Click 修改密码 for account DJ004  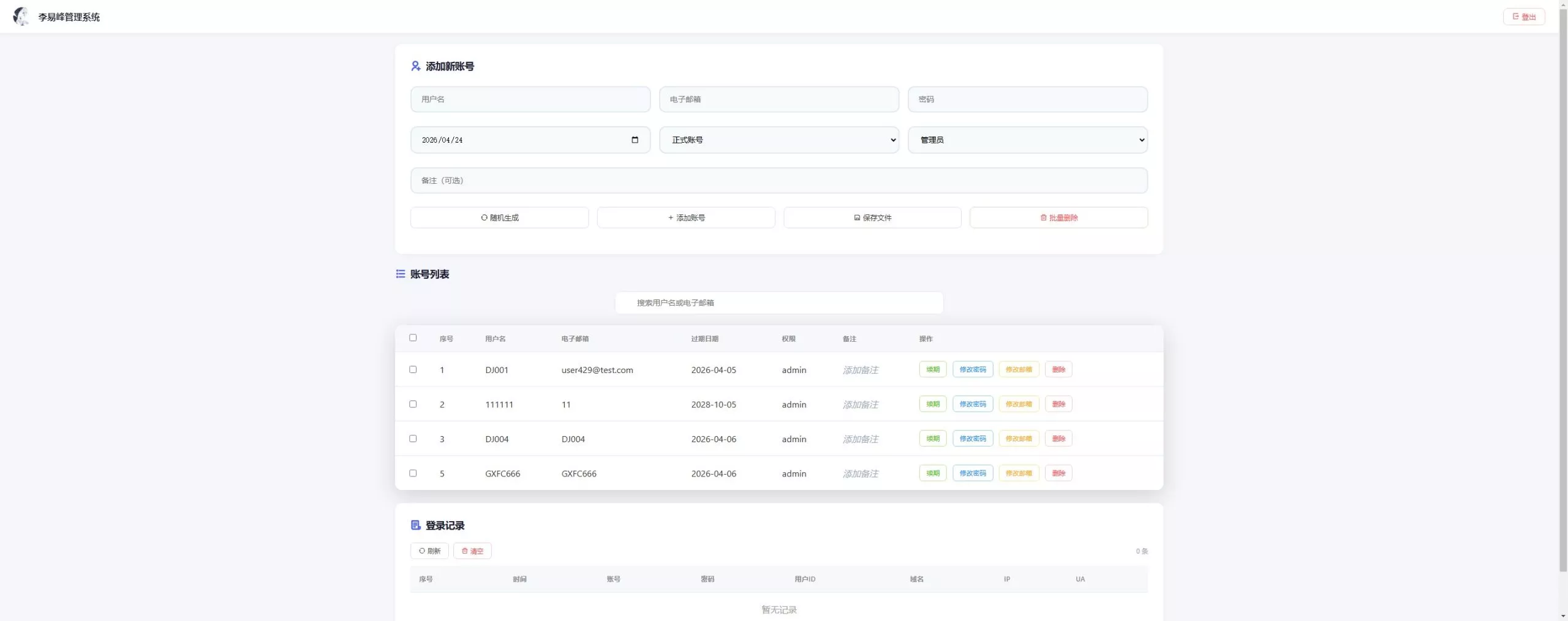tap(972, 438)
